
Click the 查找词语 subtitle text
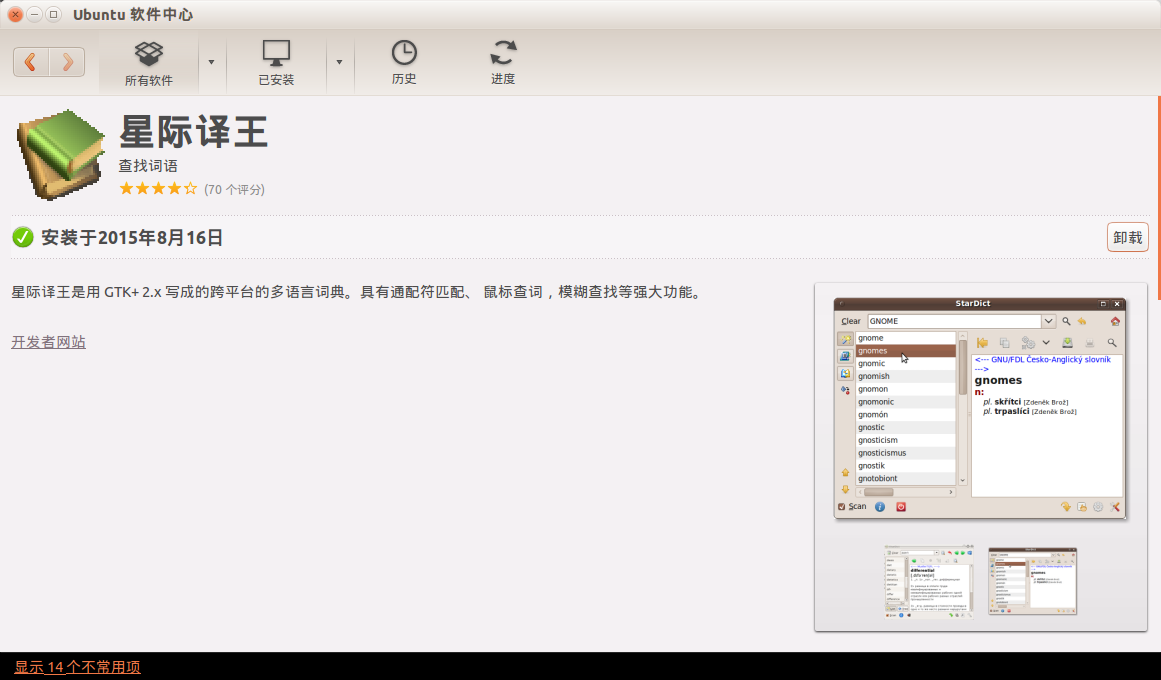(148, 166)
